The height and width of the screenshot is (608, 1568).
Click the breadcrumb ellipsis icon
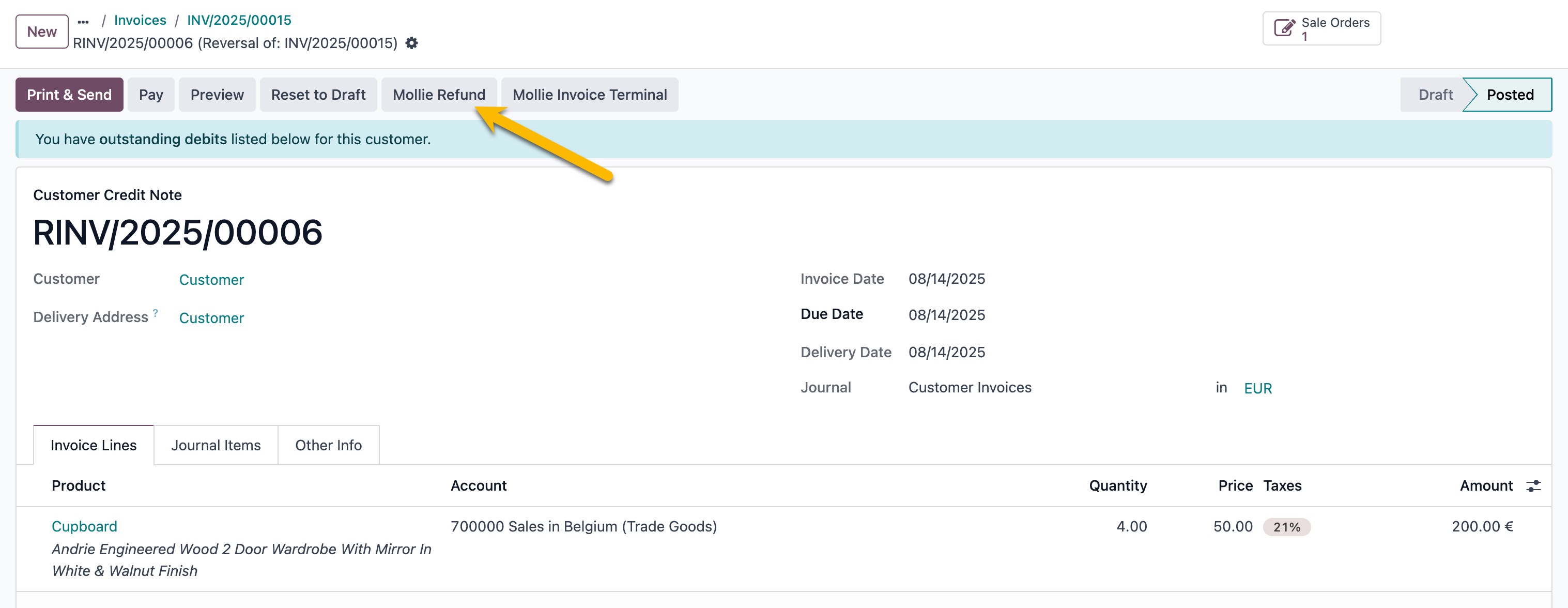pyautogui.click(x=83, y=21)
